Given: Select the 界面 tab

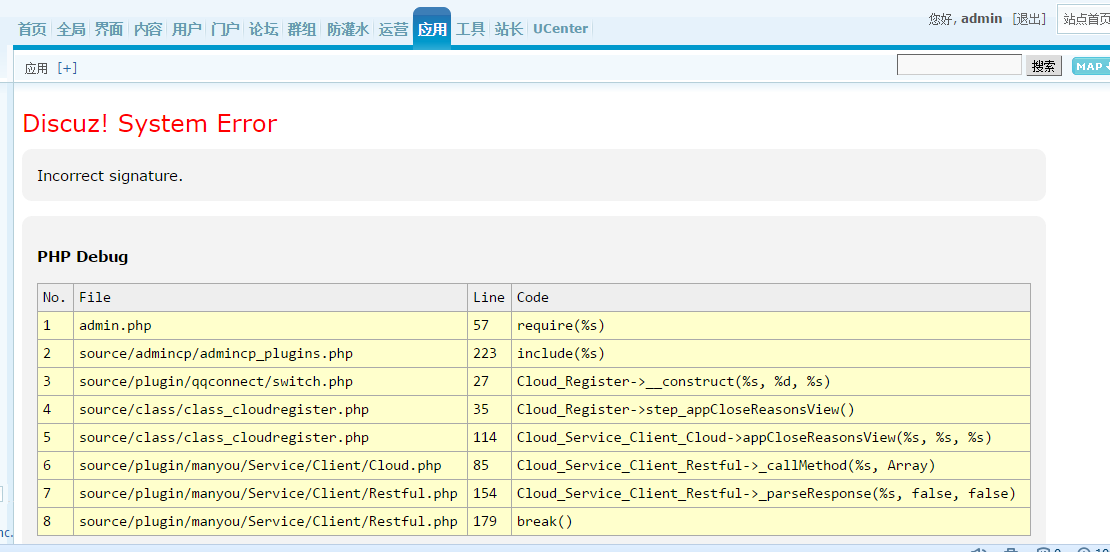Looking at the screenshot, I should coord(109,29).
